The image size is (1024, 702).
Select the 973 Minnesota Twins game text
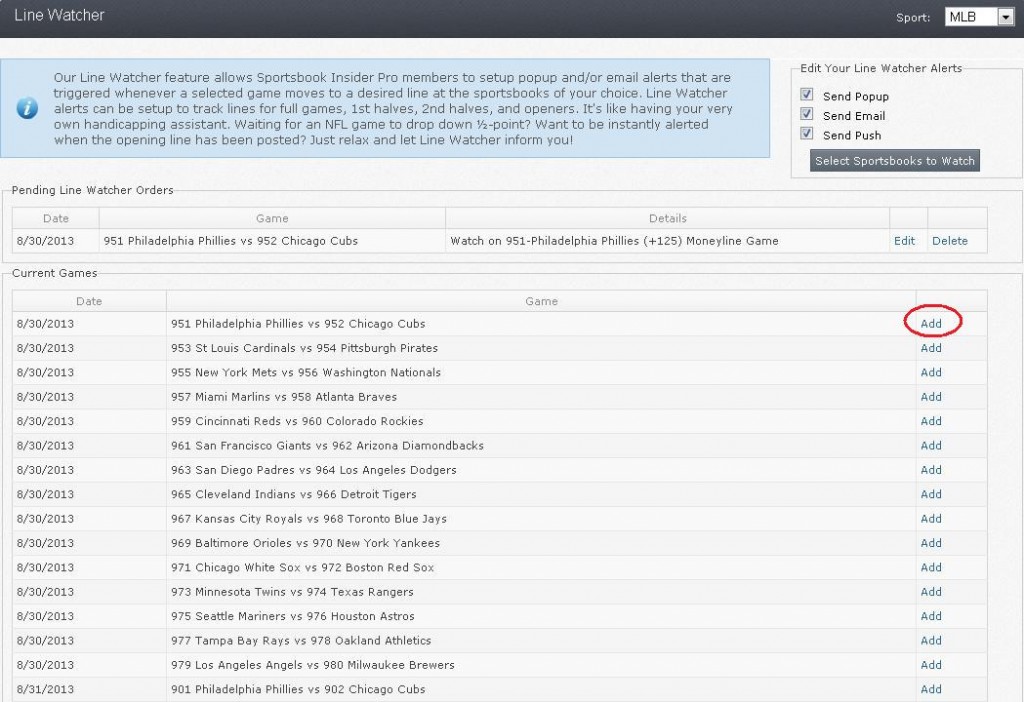[292, 592]
